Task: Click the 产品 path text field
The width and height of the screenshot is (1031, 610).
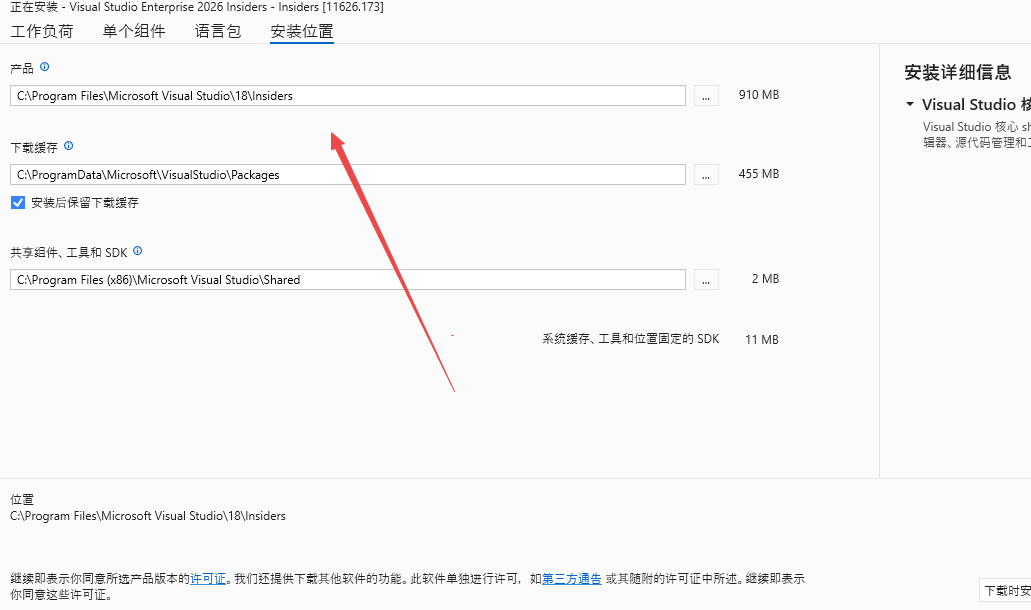Action: 348,96
